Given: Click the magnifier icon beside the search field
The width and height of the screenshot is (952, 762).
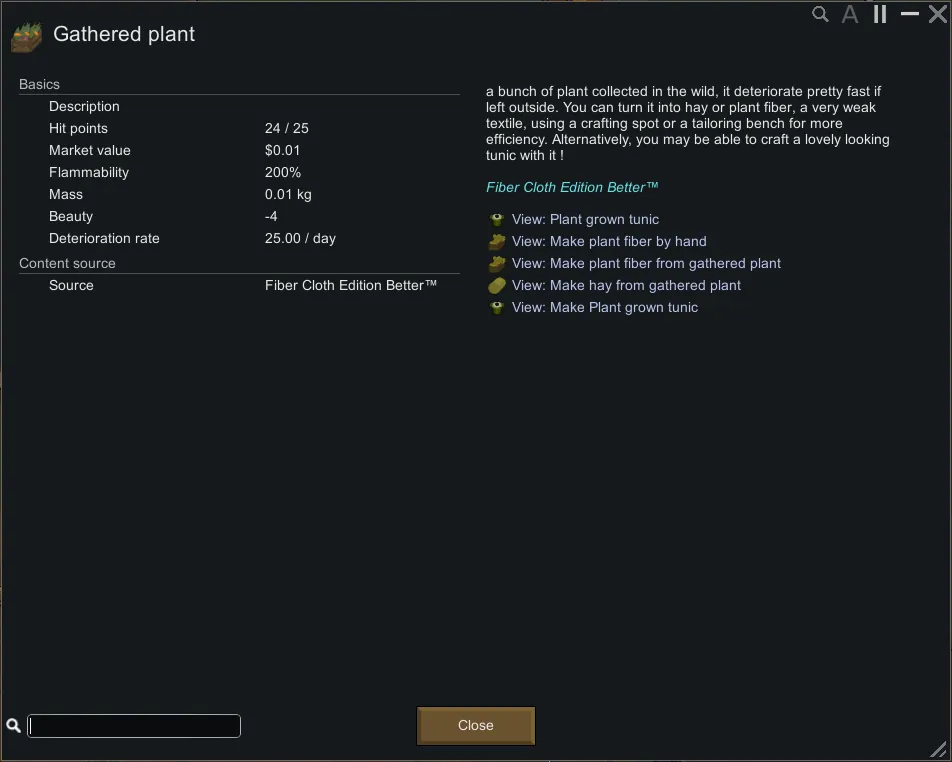Looking at the screenshot, I should [x=14, y=726].
